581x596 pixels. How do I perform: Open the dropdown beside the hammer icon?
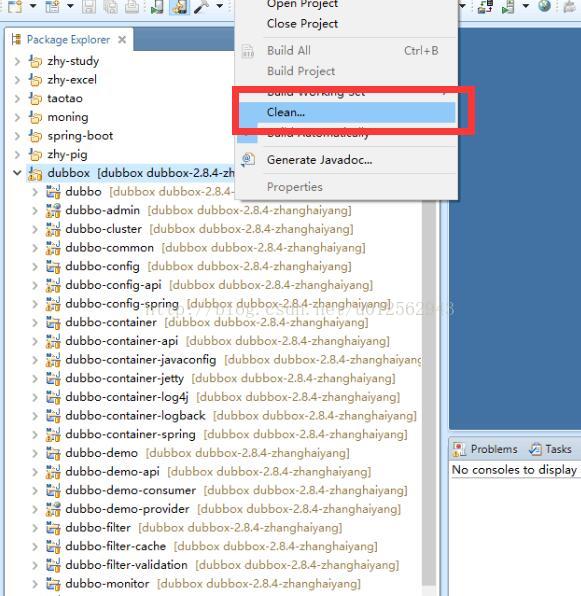coord(219,6)
